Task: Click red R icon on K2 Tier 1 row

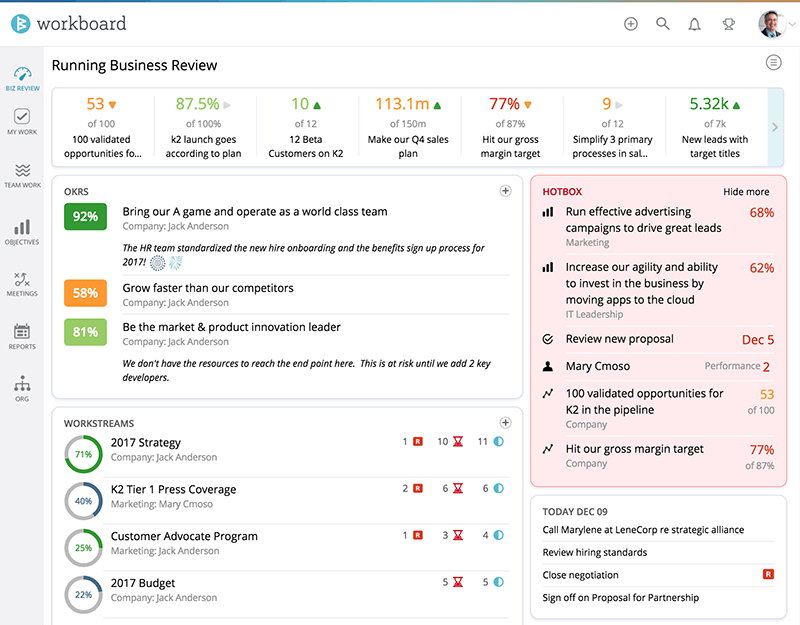Action: click(418, 489)
